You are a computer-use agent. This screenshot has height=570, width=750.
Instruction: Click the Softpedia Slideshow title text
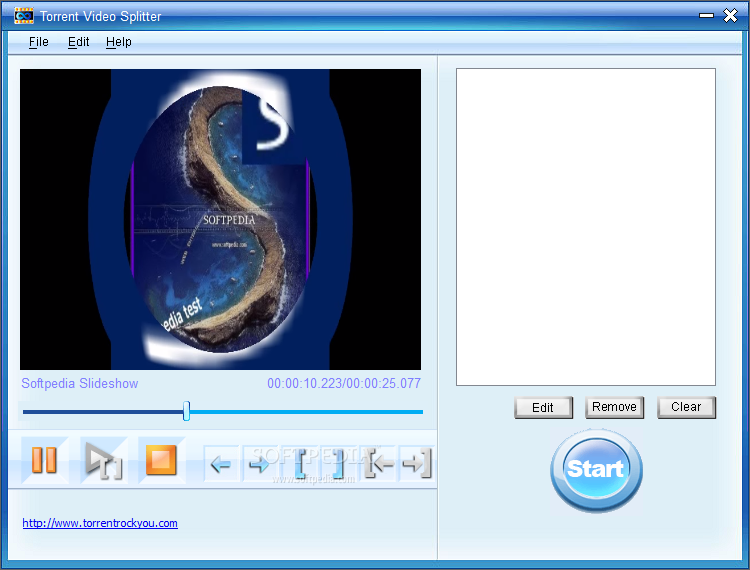pyautogui.click(x=80, y=384)
